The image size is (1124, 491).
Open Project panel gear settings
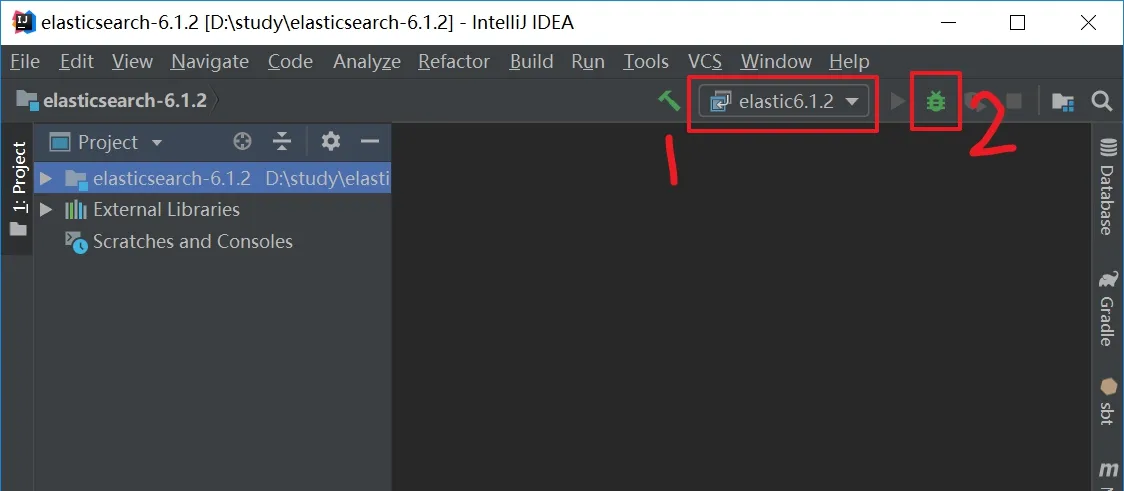(330, 141)
